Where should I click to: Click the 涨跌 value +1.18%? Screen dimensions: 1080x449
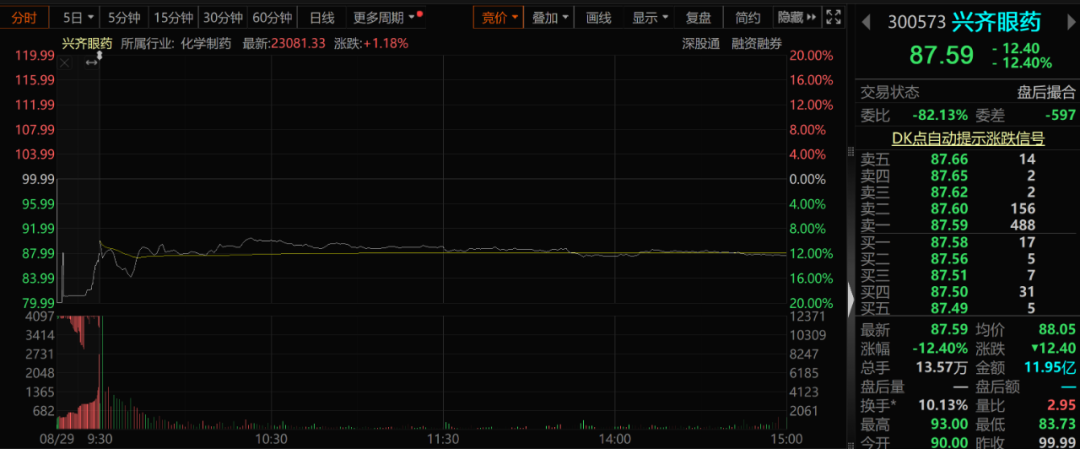(386, 43)
